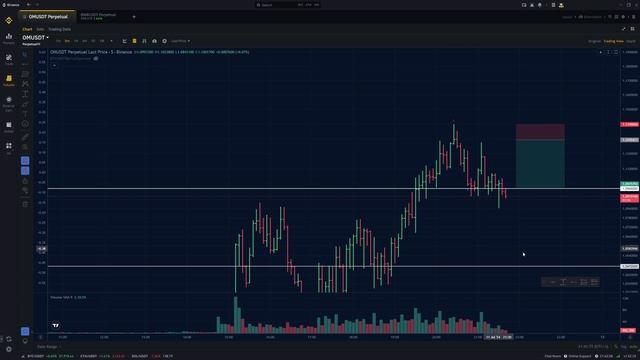Click the search field in the title bar
The height and width of the screenshot is (360, 640).
click(288, 5)
